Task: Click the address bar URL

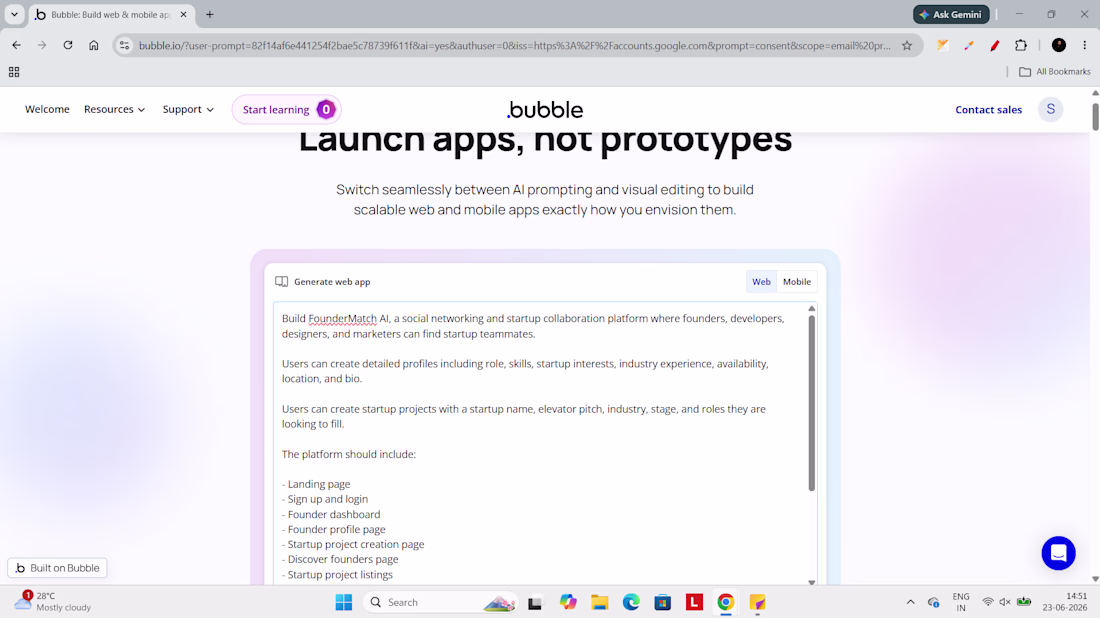Action: (x=514, y=46)
